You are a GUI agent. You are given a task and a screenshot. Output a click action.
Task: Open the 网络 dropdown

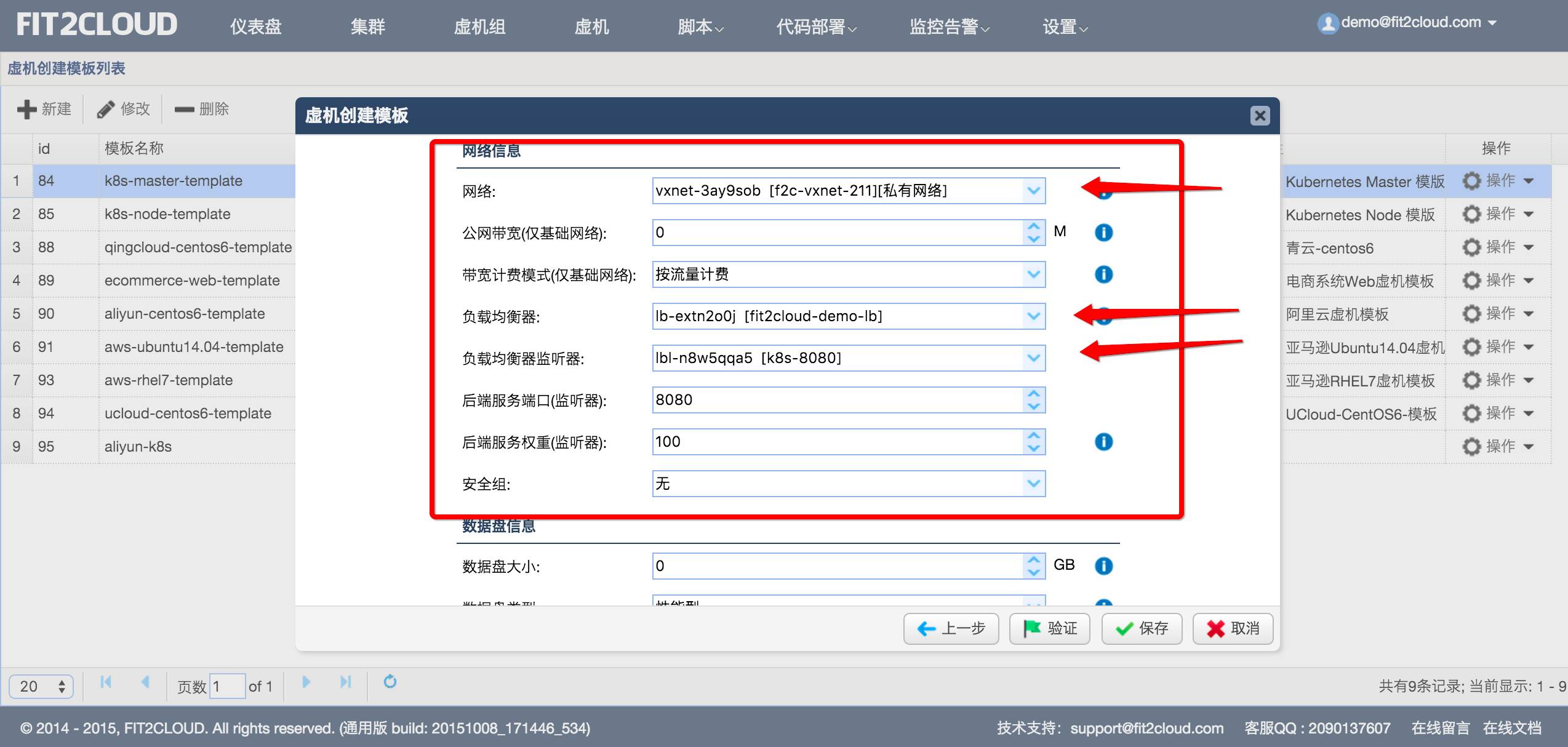(x=1033, y=191)
